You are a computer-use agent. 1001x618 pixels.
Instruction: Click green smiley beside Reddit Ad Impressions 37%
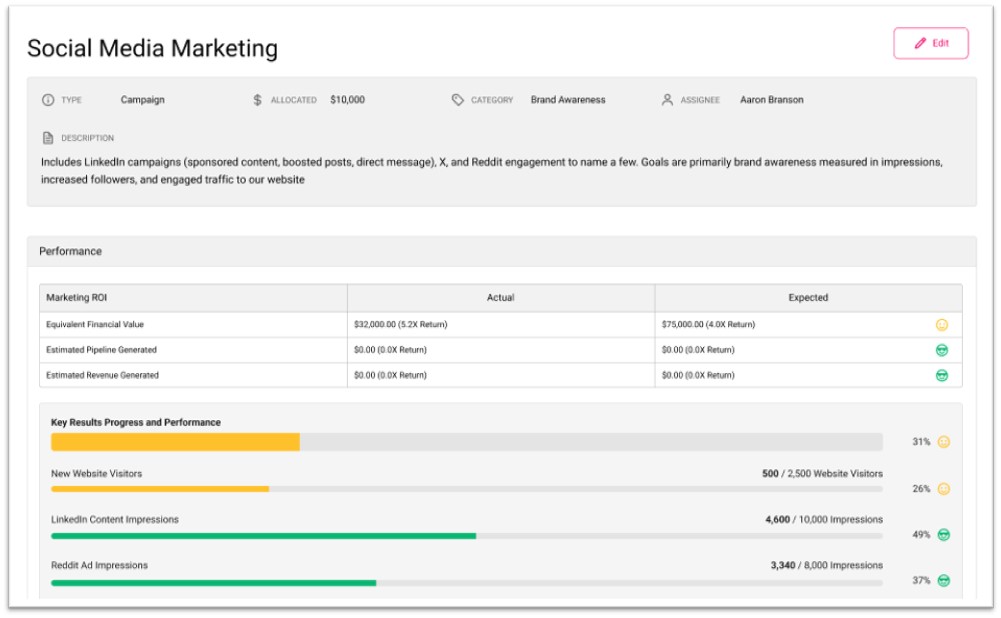click(943, 581)
